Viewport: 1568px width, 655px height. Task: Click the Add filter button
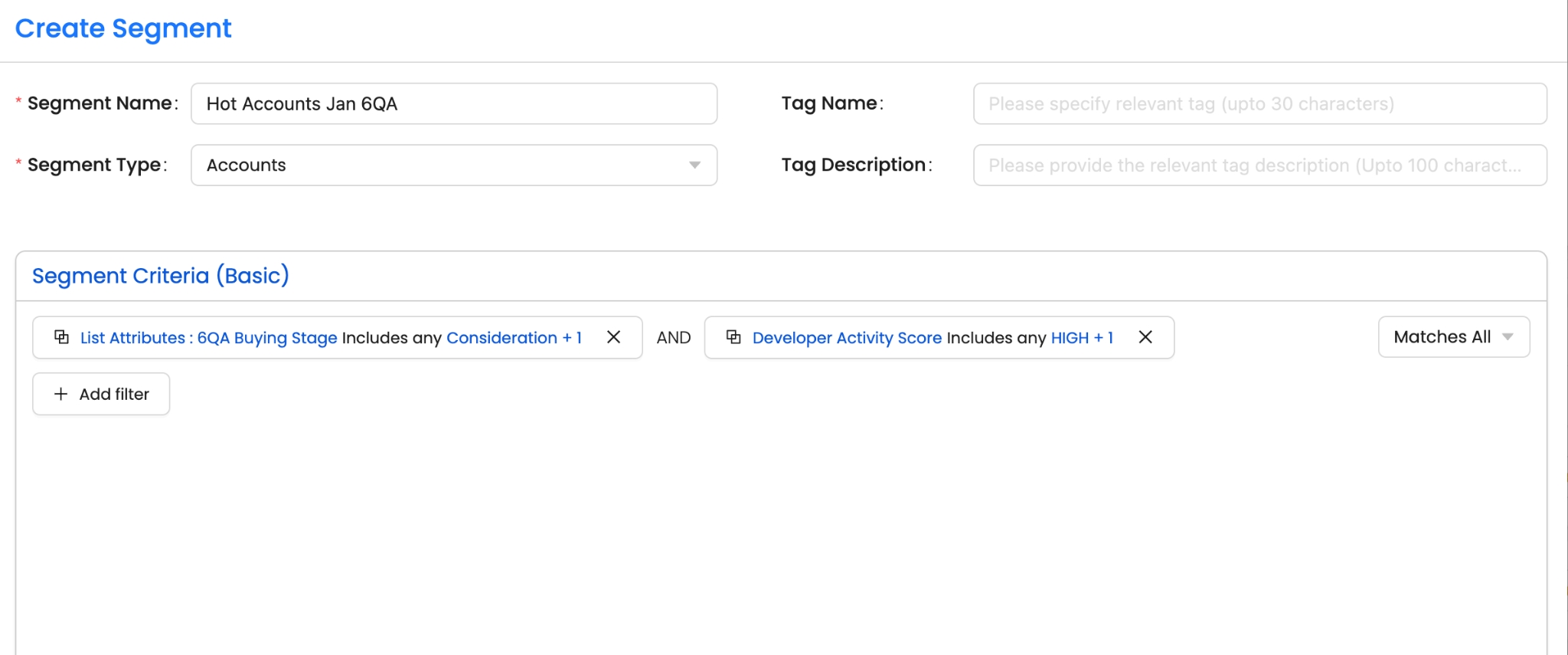tap(101, 394)
